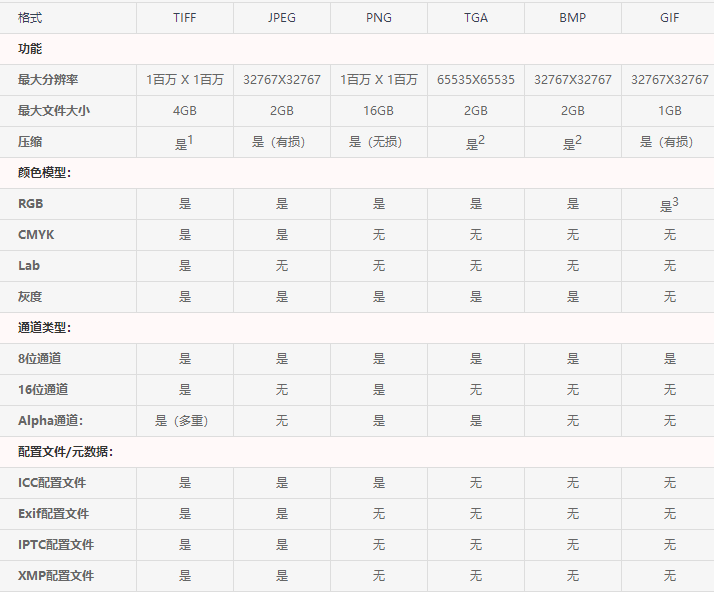Click GIF's RGB cell with footnote 3
Screen dimensions: 714x592
(669, 204)
